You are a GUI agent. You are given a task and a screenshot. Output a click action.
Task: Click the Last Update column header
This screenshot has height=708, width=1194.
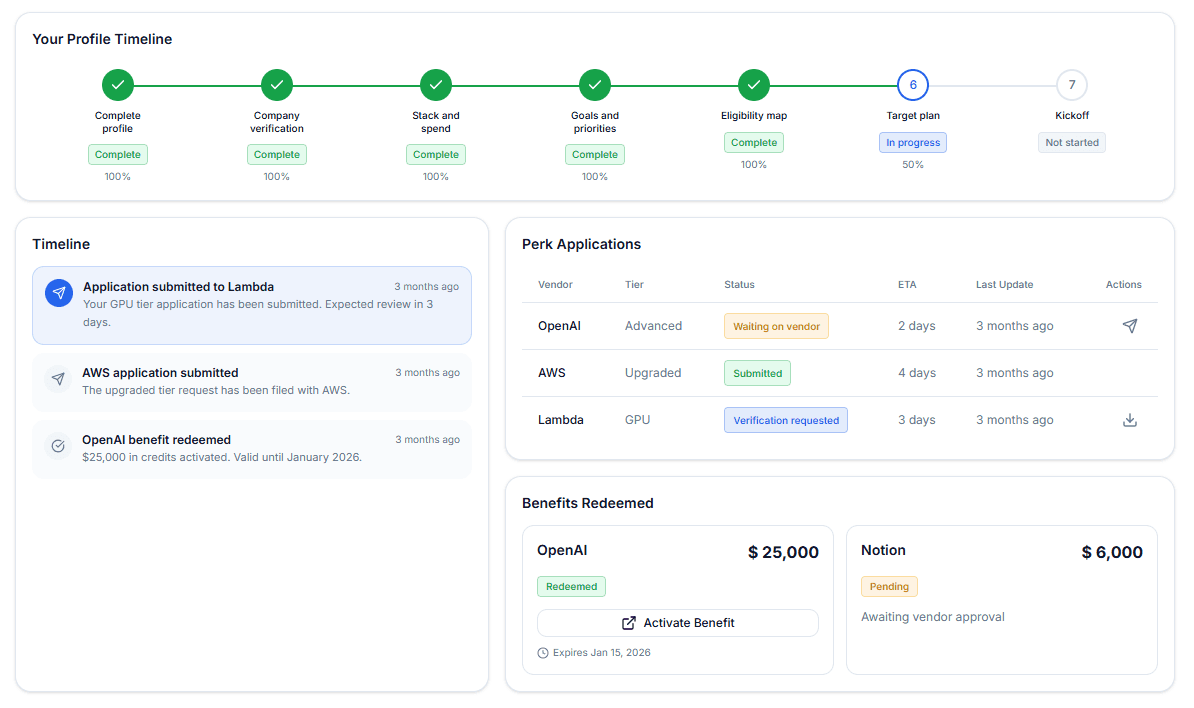(x=1004, y=285)
